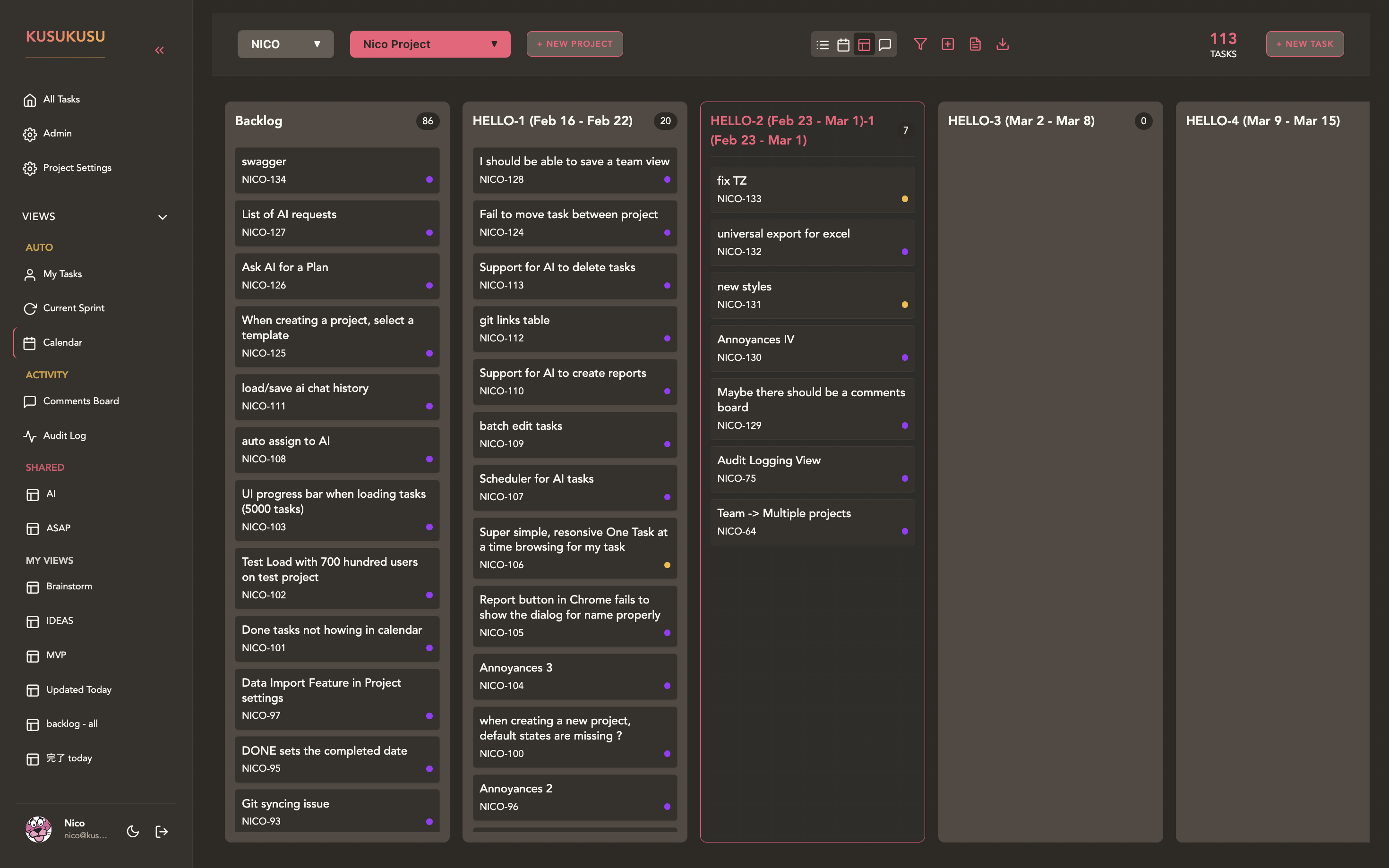Viewport: 1389px width, 868px height.
Task: Open the Audit Log panel
Action: tap(64, 435)
